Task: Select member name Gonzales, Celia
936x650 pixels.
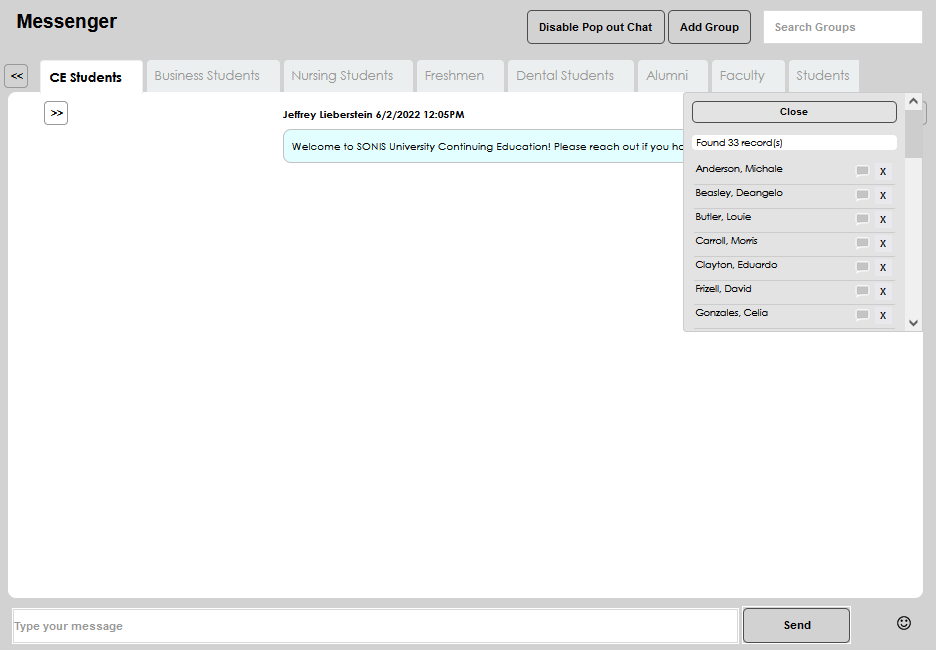Action: coord(731,312)
